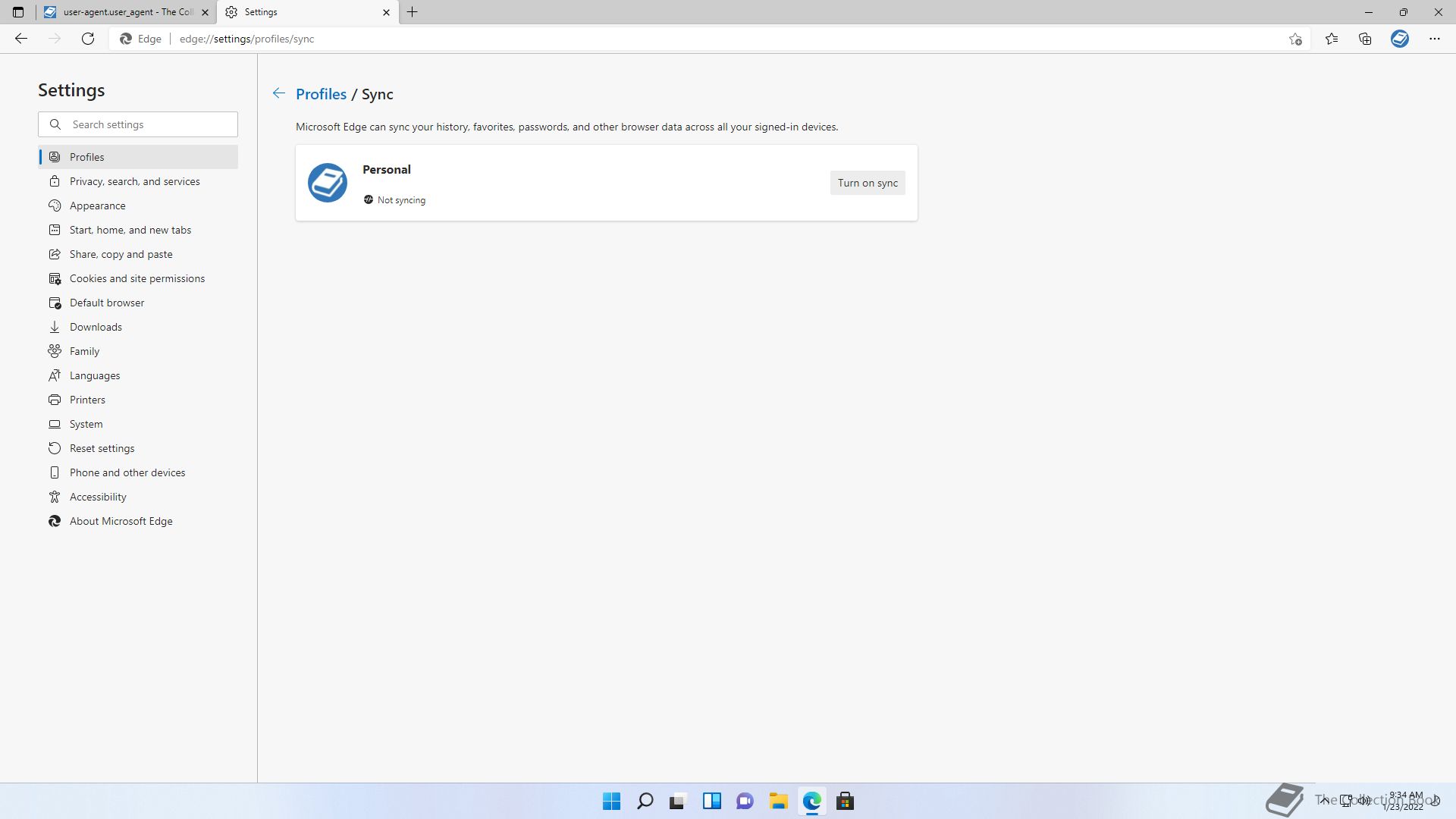Open a new tab with plus icon
The image size is (1456, 819).
[x=413, y=12]
